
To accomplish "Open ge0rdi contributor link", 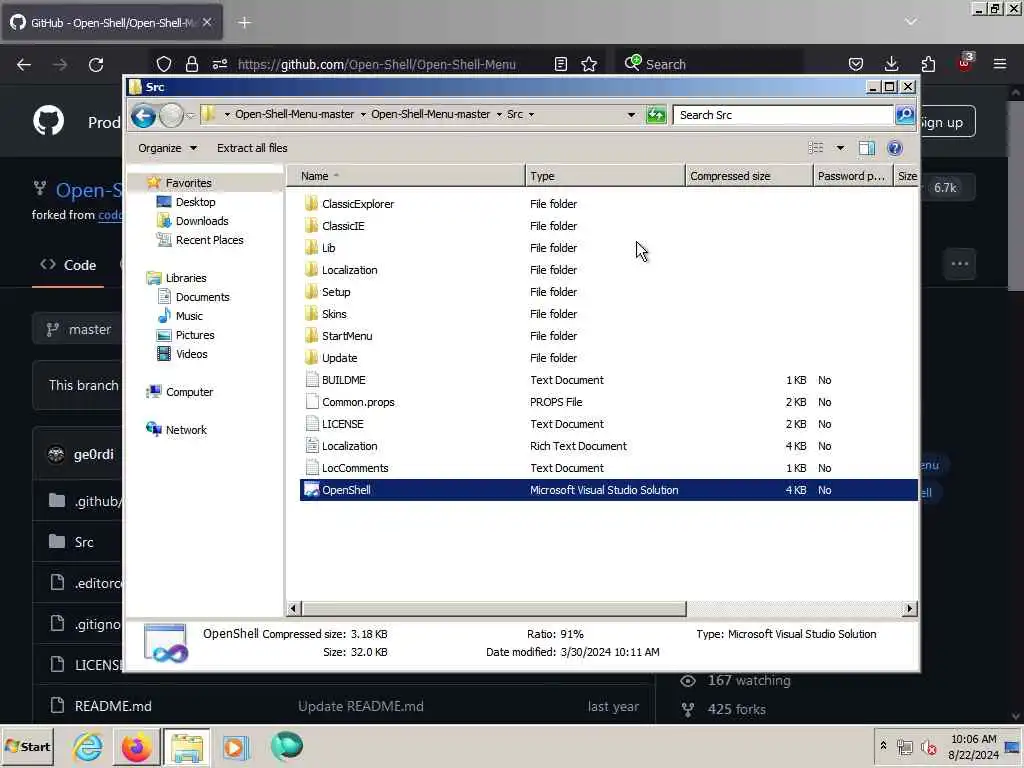I will click(x=93, y=454).
